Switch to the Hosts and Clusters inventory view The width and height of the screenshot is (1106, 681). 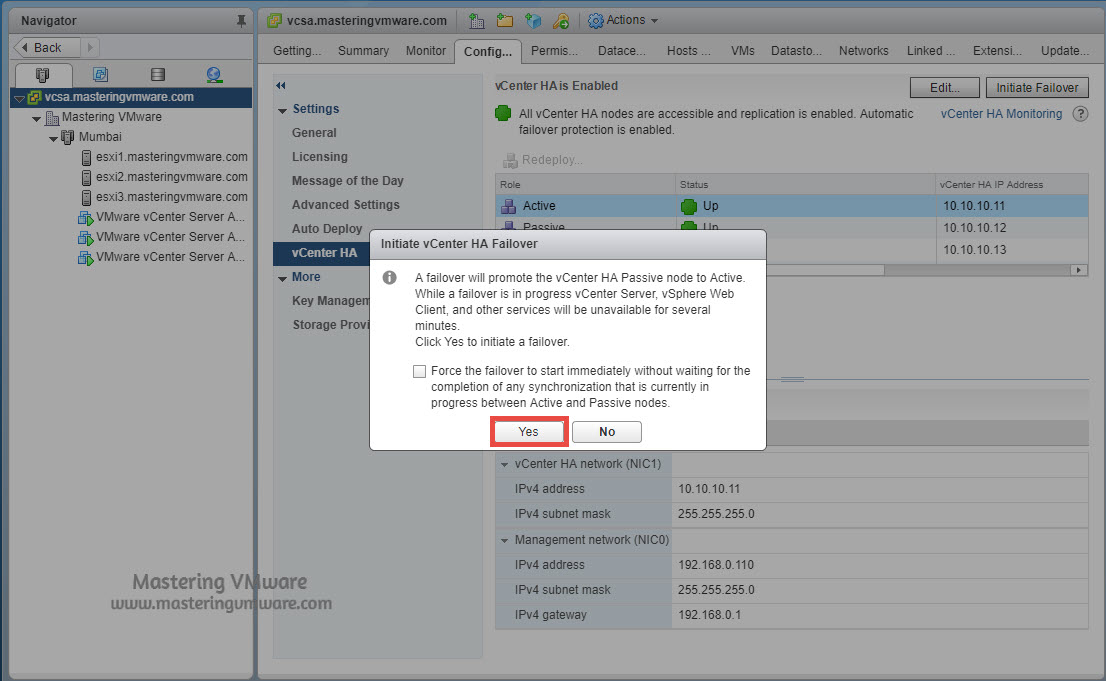click(x=42, y=74)
